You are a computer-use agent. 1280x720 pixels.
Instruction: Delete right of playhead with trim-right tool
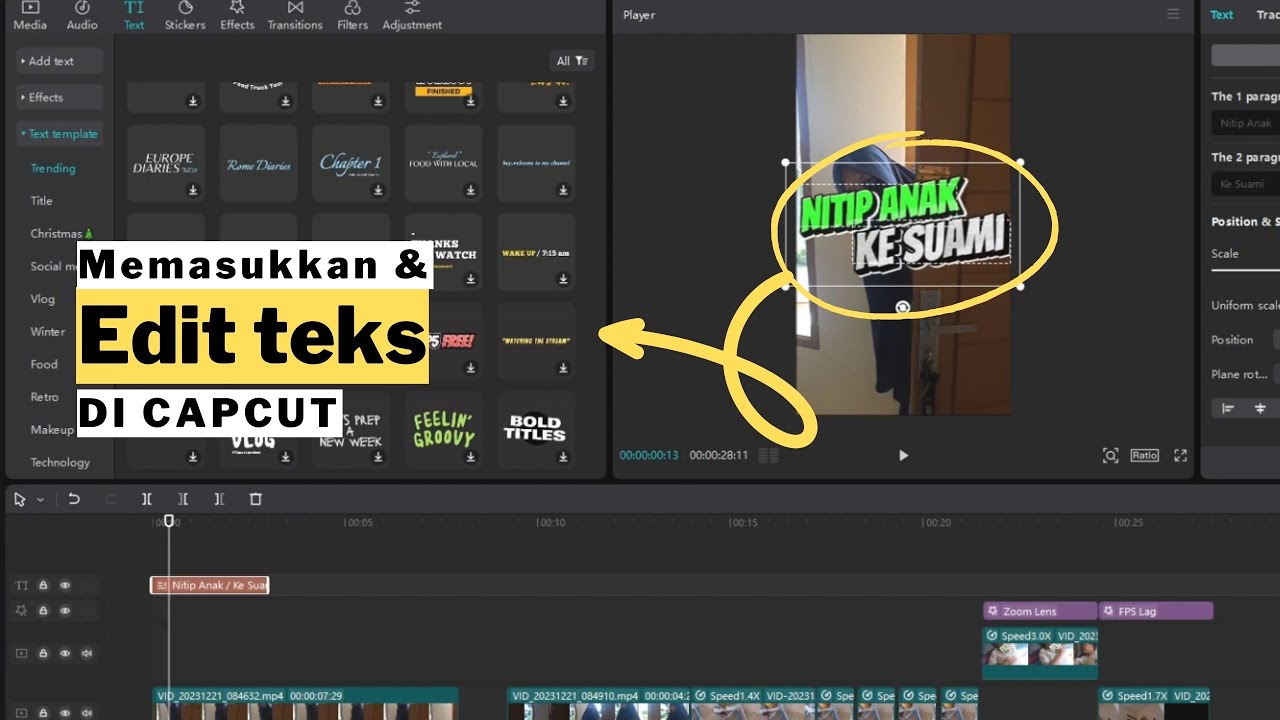219,499
